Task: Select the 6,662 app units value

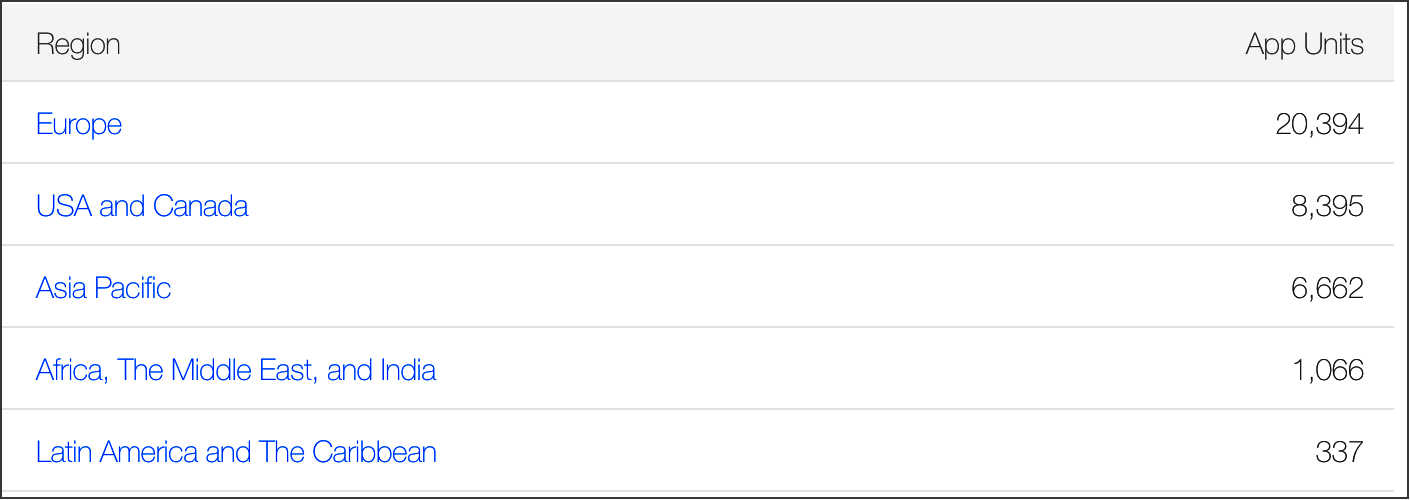Action: point(1327,288)
